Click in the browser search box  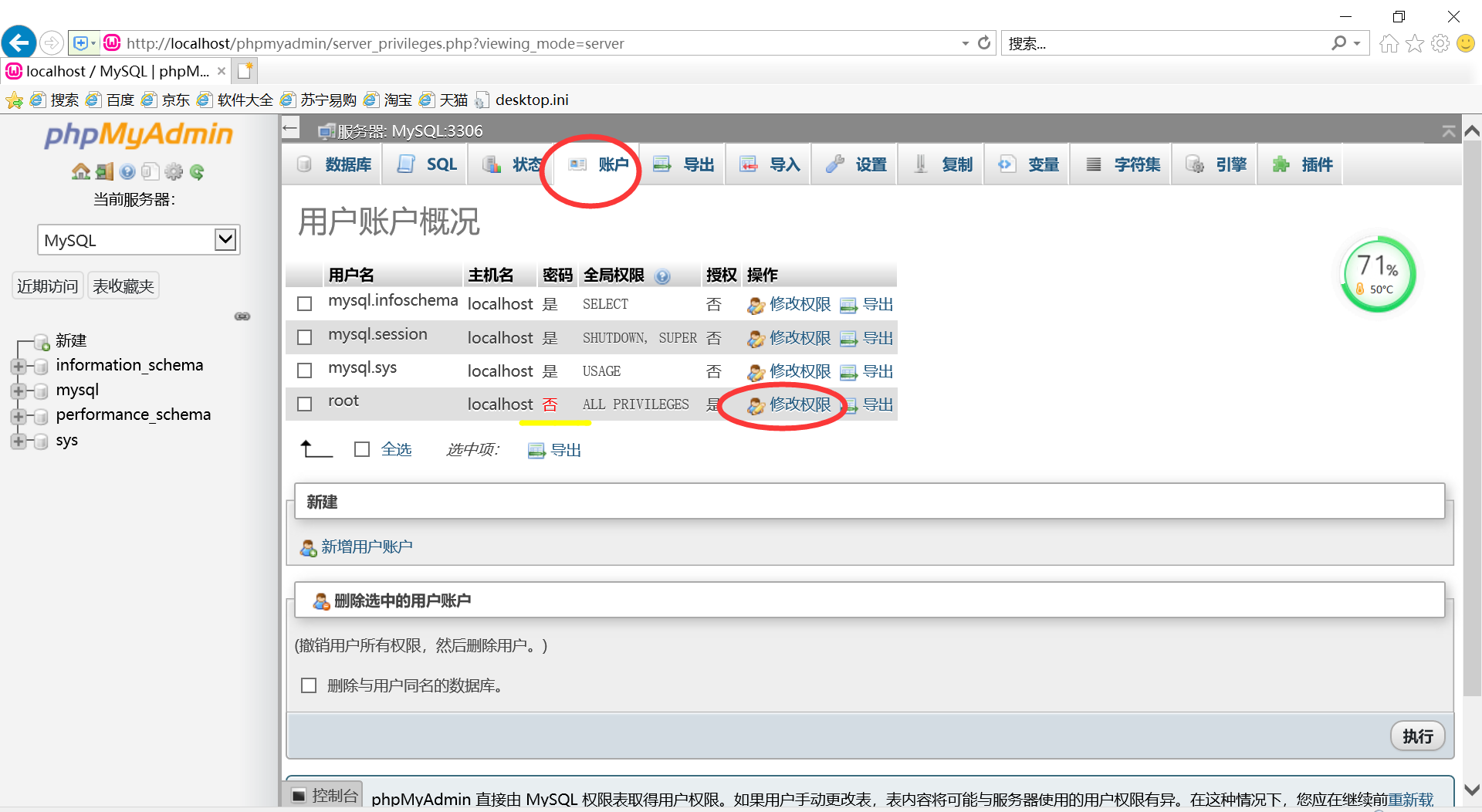[x=1166, y=43]
